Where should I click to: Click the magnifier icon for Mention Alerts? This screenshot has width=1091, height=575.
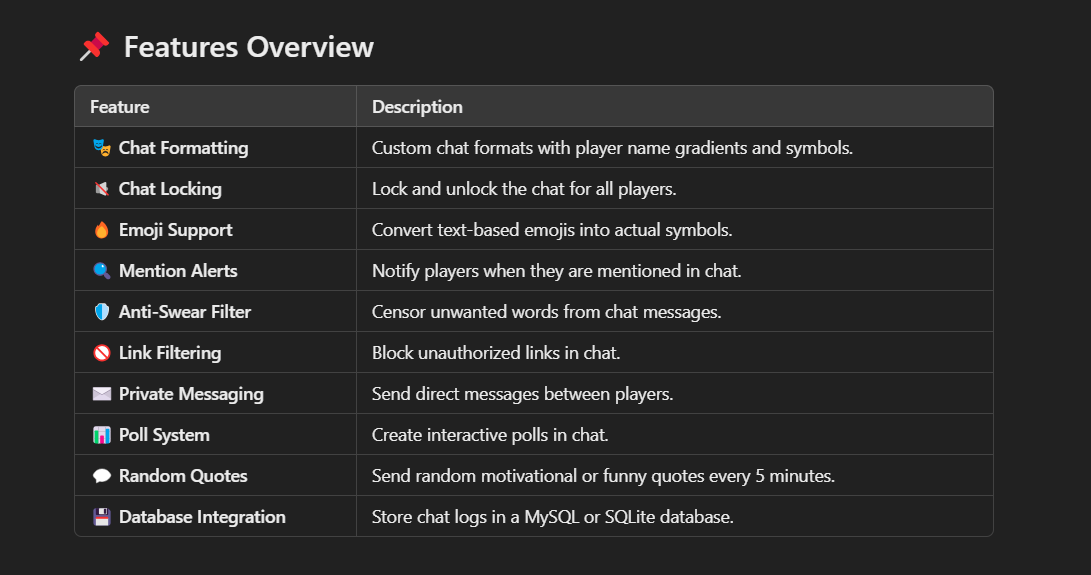[102, 271]
